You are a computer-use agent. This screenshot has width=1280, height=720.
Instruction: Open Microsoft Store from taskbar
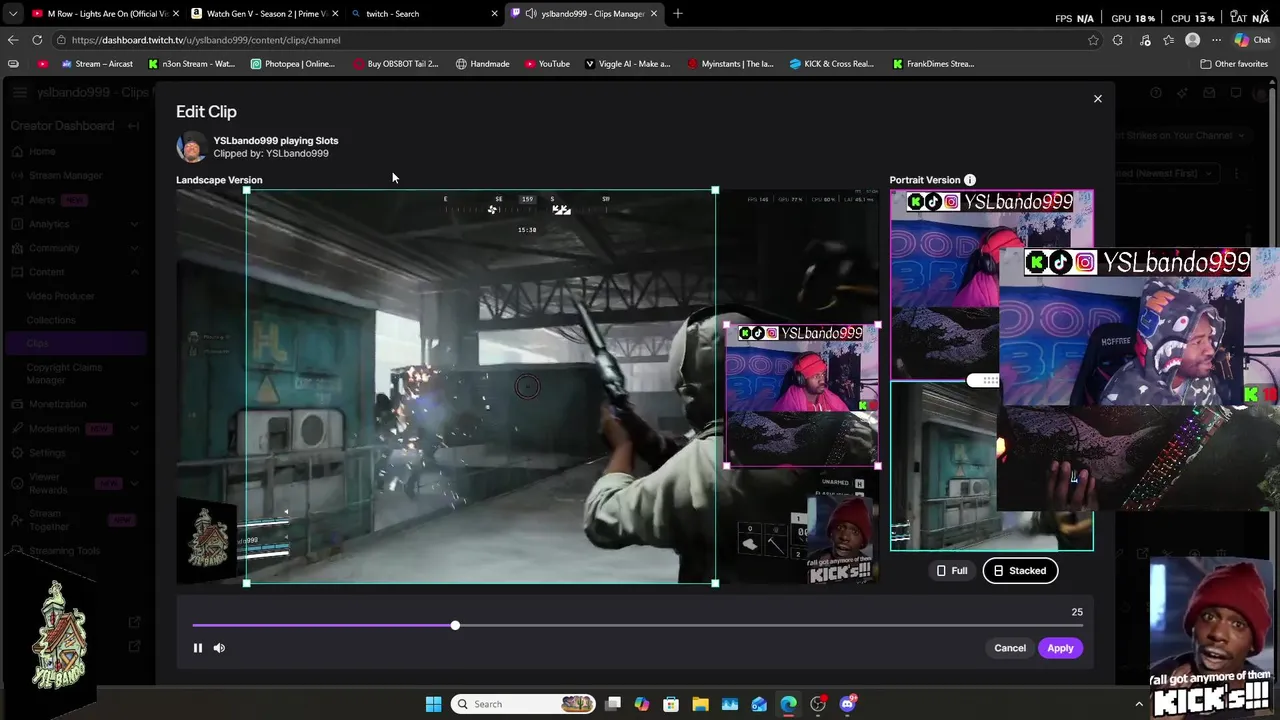pyautogui.click(x=671, y=704)
